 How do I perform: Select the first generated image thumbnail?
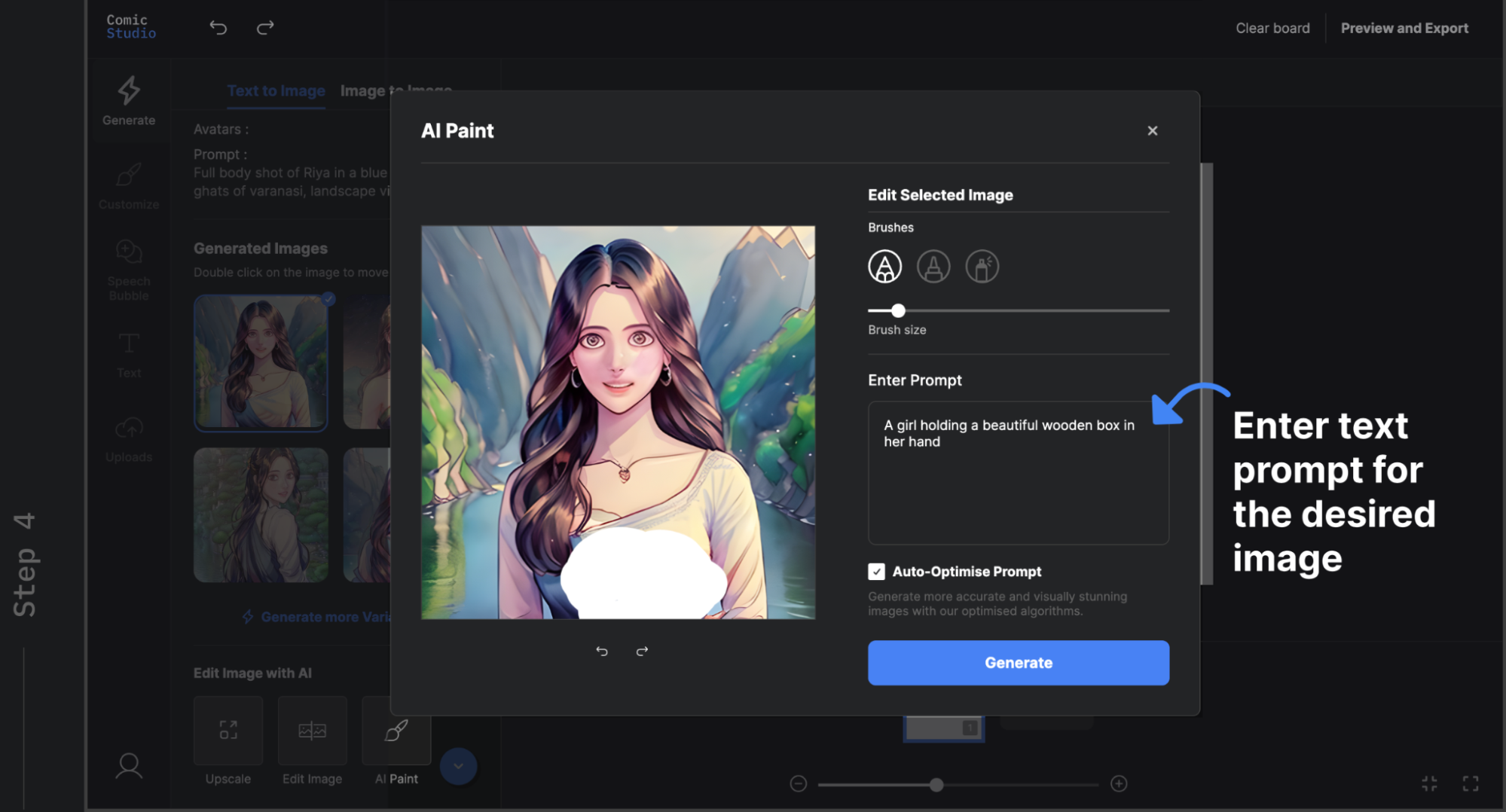pos(261,363)
